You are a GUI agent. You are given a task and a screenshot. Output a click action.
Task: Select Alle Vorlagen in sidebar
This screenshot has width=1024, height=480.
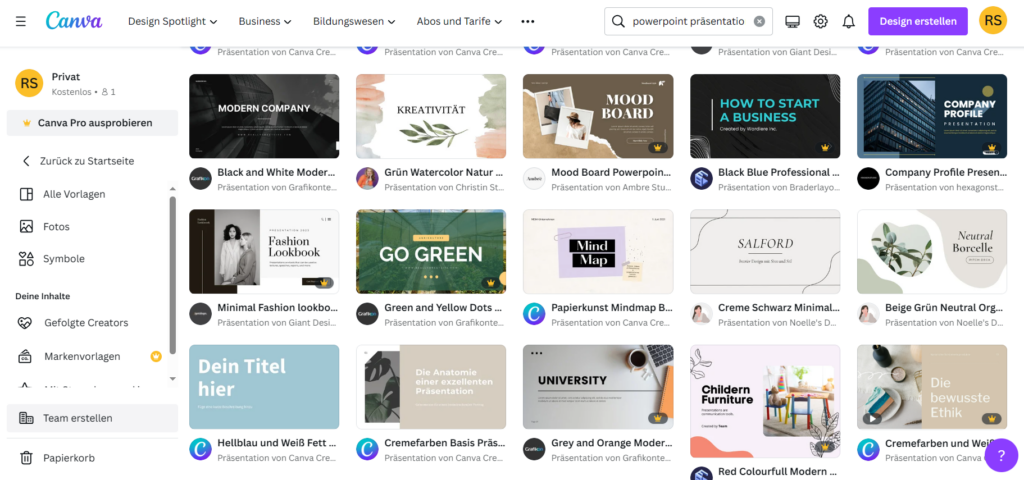[73, 194]
